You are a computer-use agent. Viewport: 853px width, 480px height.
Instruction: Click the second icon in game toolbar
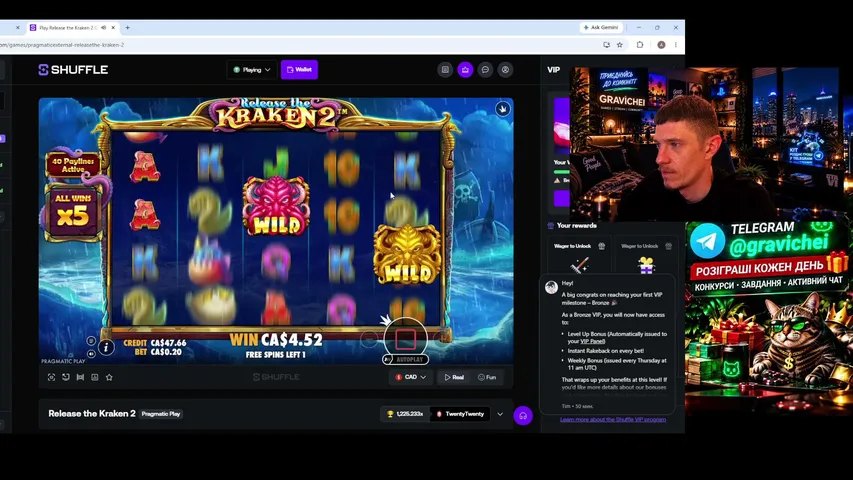point(66,377)
